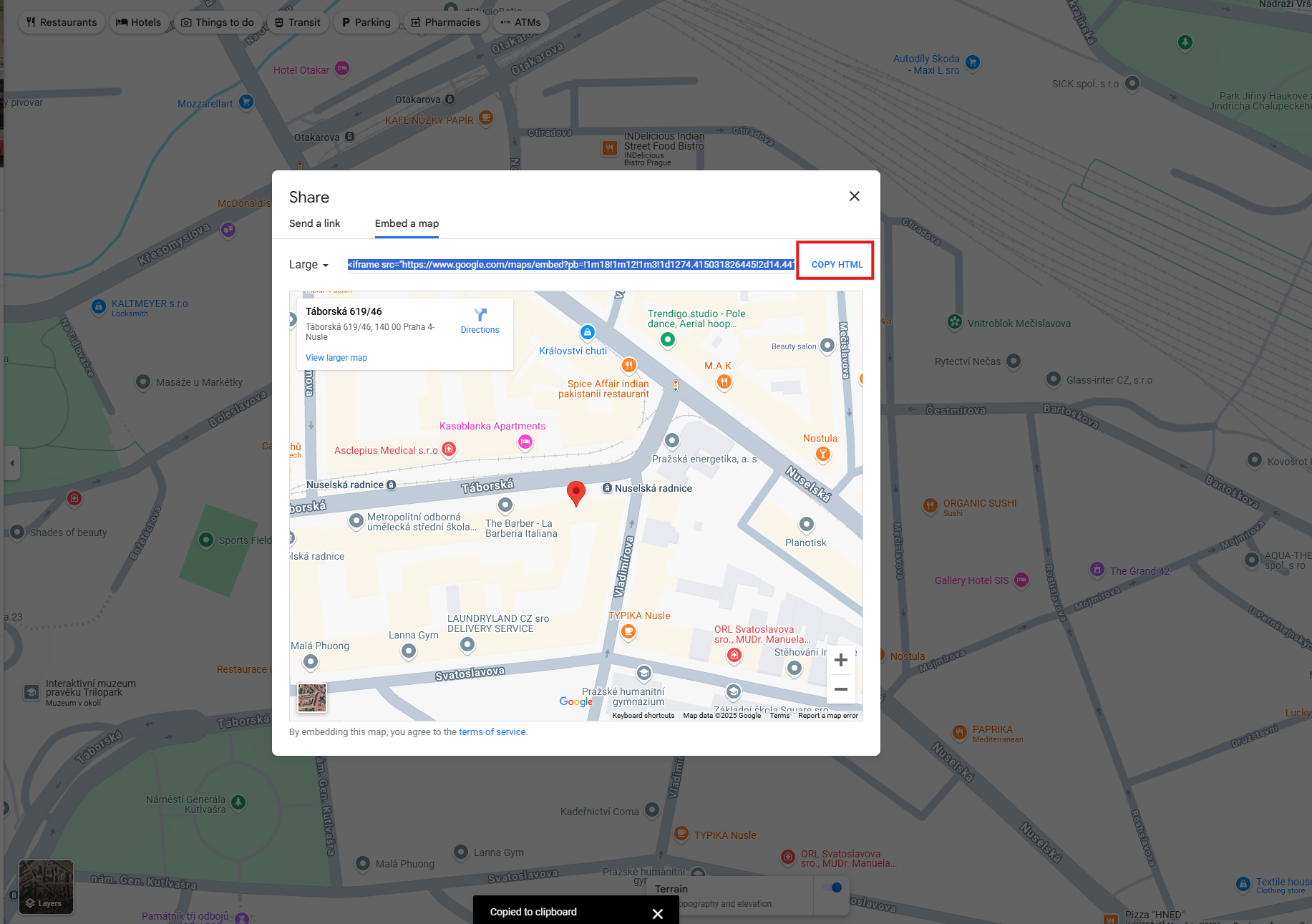Screen dimensions: 1312x924
Task: Select The Grand 42 marker
Action: click(1097, 569)
